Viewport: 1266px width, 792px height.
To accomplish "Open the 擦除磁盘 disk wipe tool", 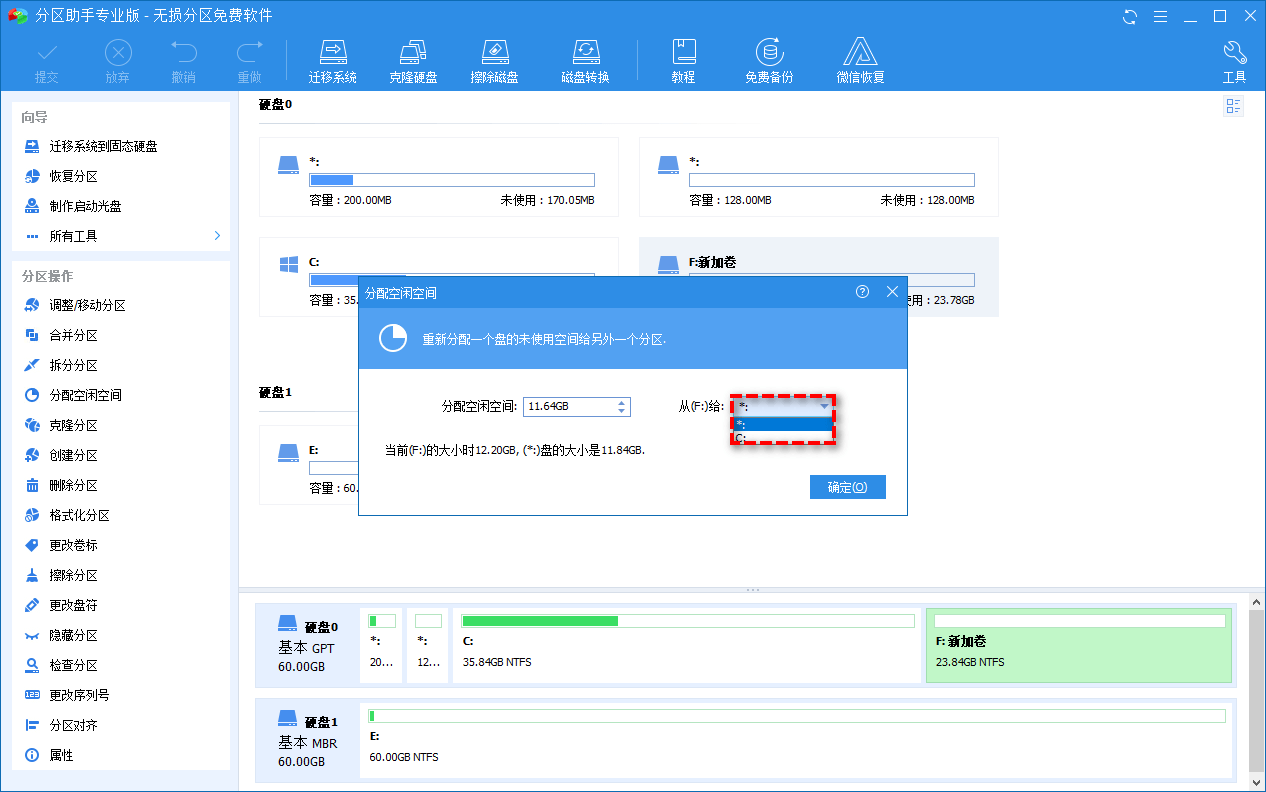I will point(495,58).
